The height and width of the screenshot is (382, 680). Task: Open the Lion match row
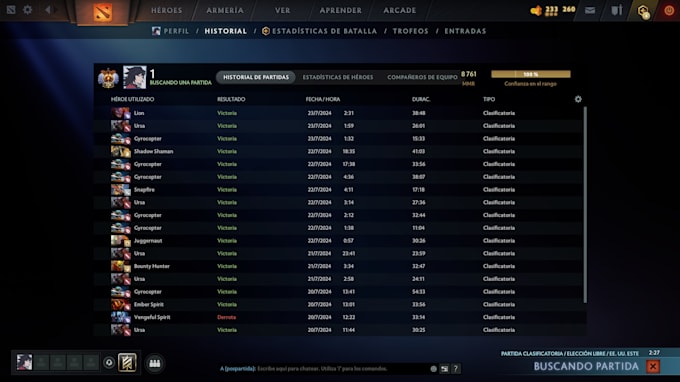point(338,113)
